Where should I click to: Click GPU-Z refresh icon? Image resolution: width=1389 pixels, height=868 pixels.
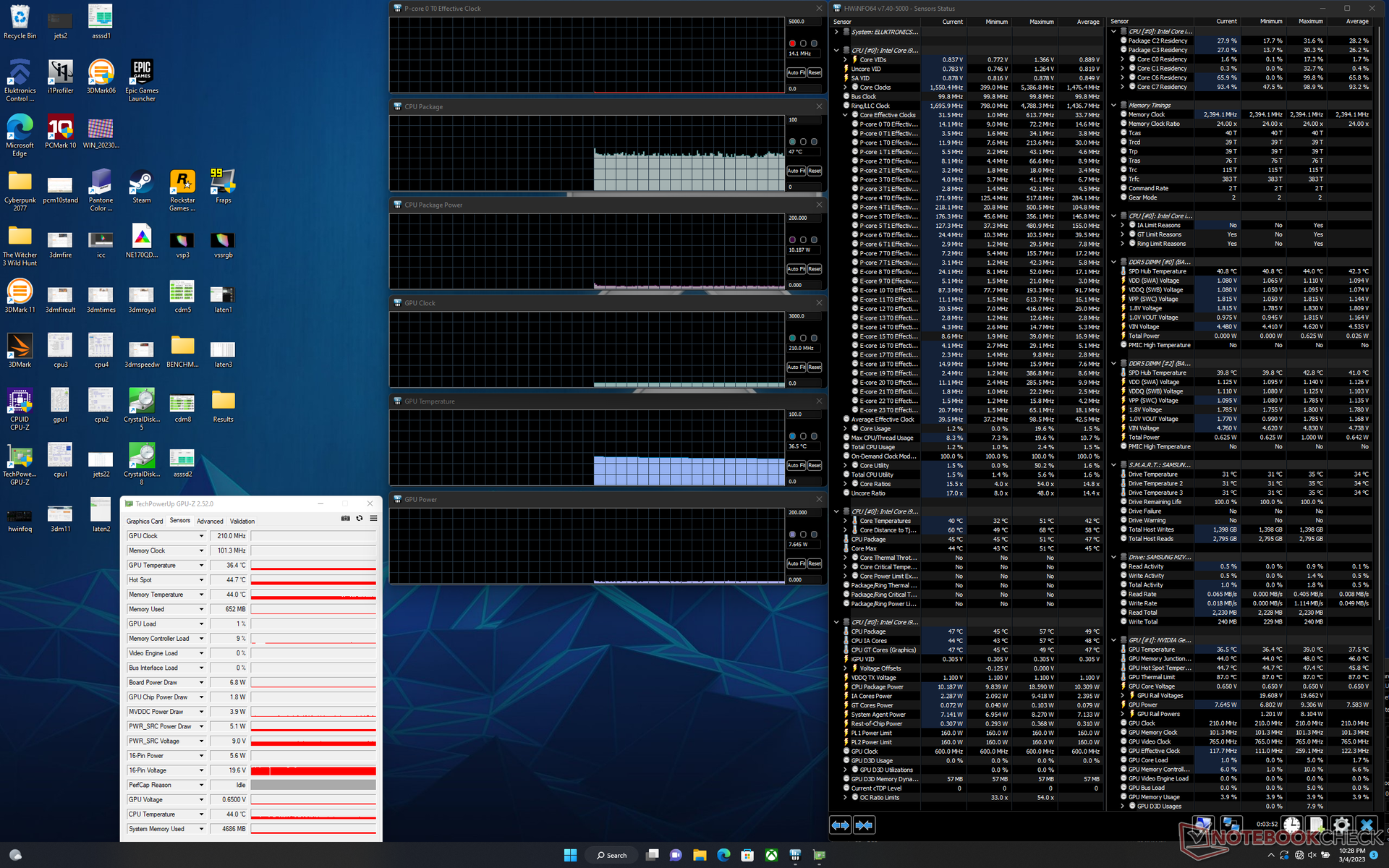(360, 518)
